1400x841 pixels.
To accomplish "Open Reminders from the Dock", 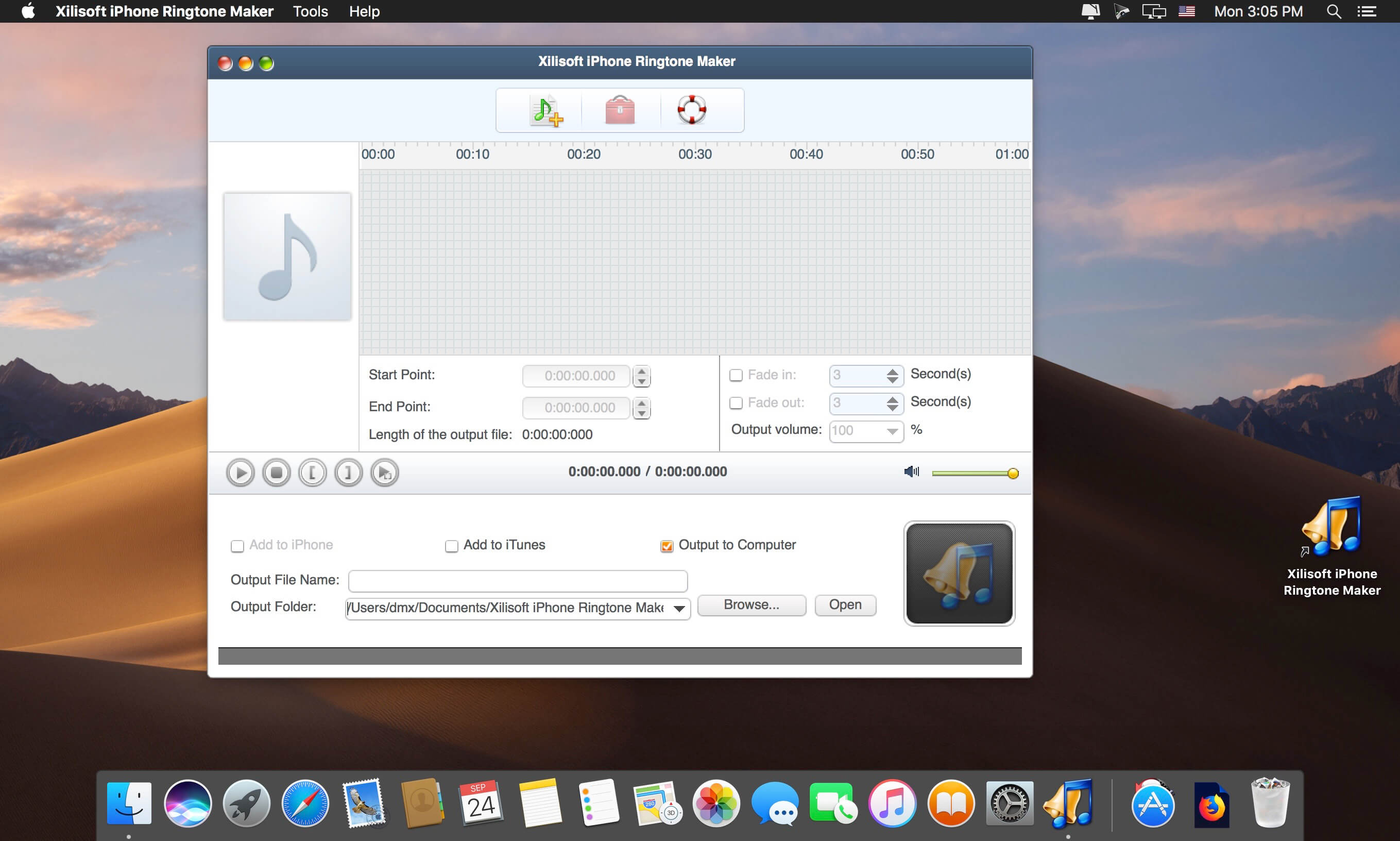I will pyautogui.click(x=599, y=803).
